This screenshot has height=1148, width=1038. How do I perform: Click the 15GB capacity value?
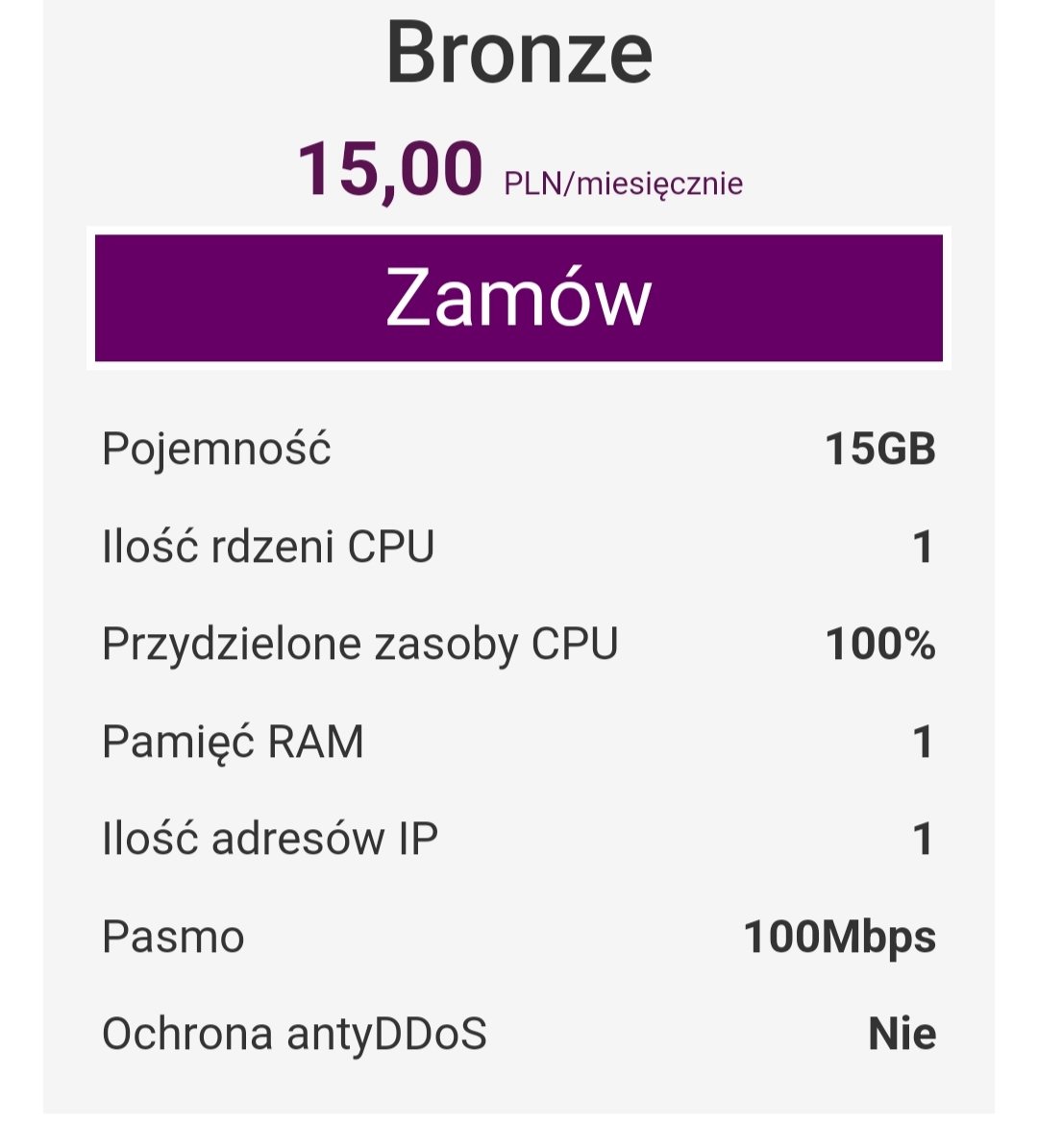coord(879,449)
